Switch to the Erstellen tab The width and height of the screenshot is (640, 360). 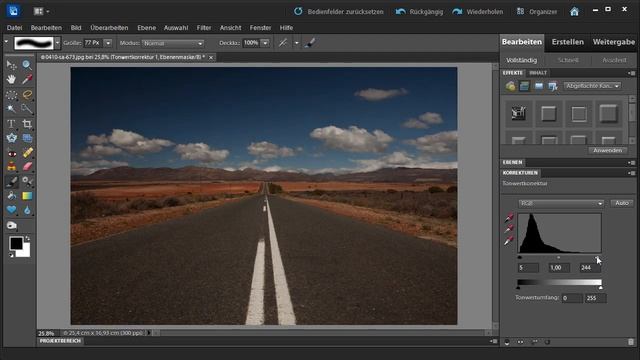[x=567, y=42]
